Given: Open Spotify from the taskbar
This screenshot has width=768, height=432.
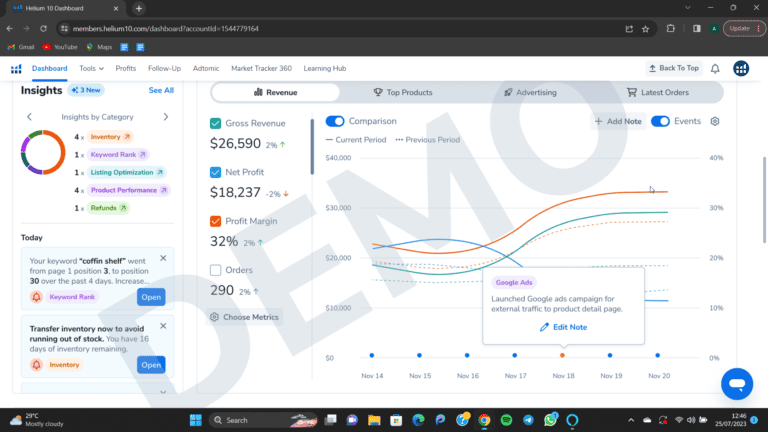Looking at the screenshot, I should pos(506,420).
